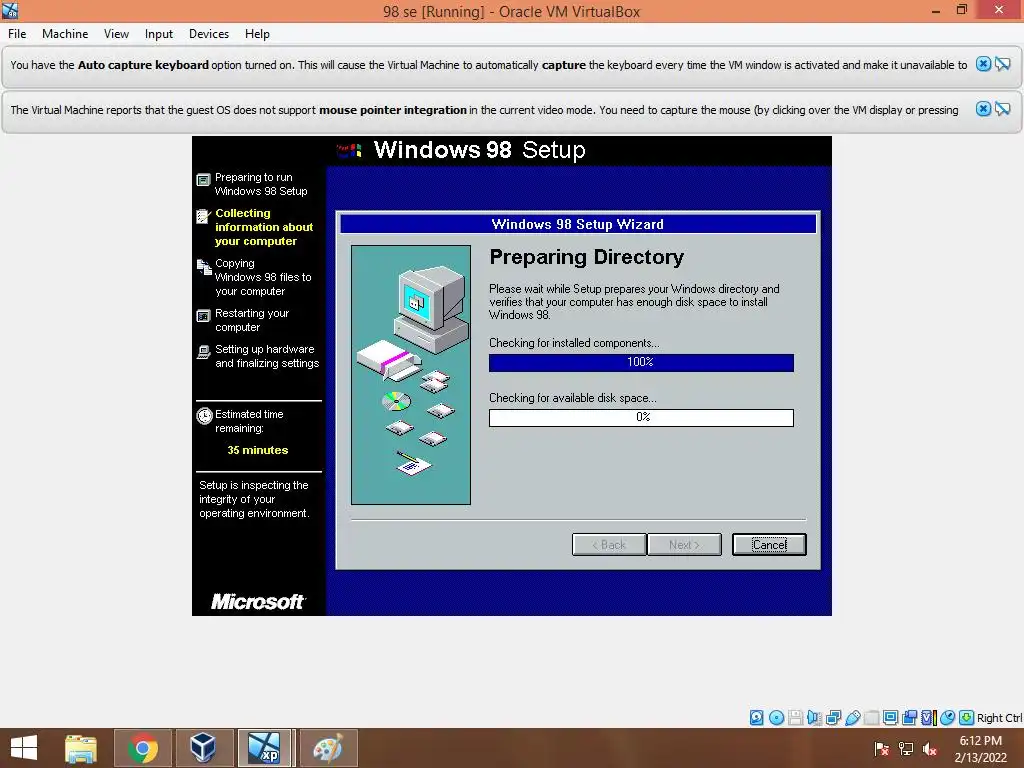Click the Restarting your computer step icon

point(204,316)
